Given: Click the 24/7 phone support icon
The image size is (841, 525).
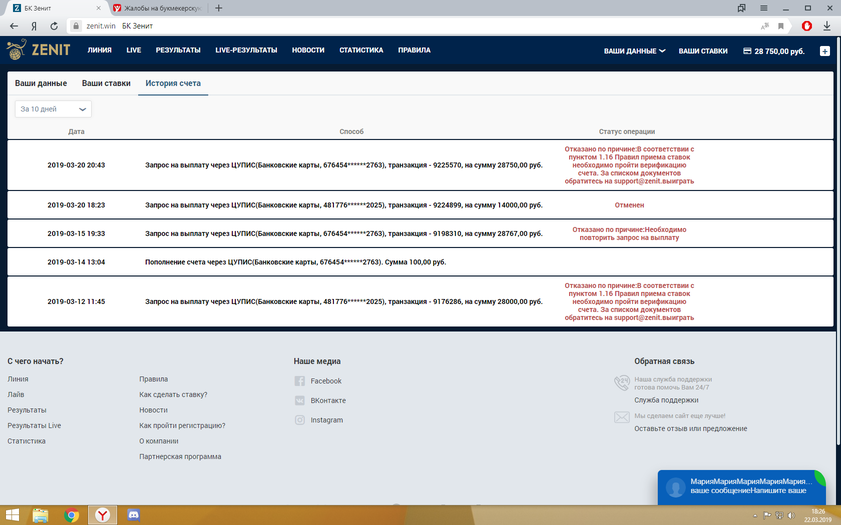Looking at the screenshot, I should click(x=622, y=383).
